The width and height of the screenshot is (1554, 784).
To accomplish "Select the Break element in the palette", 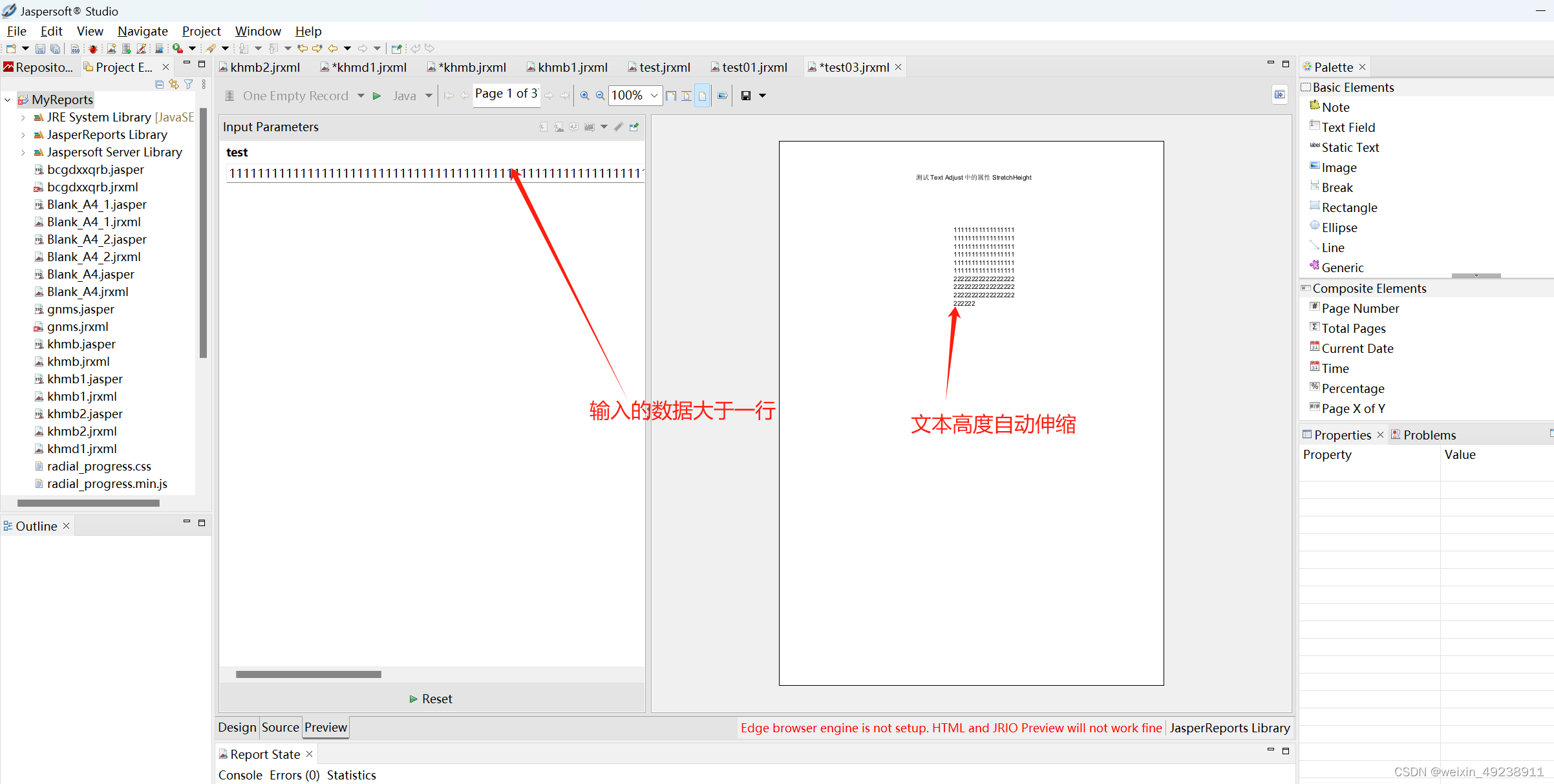I will (x=1336, y=187).
